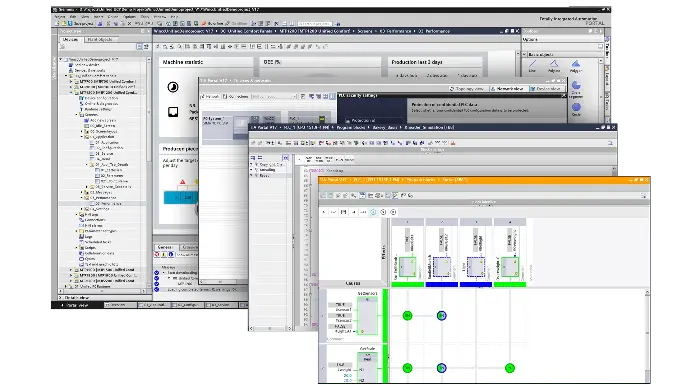690x388 pixels.
Task: Collapse the project root node in the project tree
Action: pyautogui.click(x=61, y=59)
